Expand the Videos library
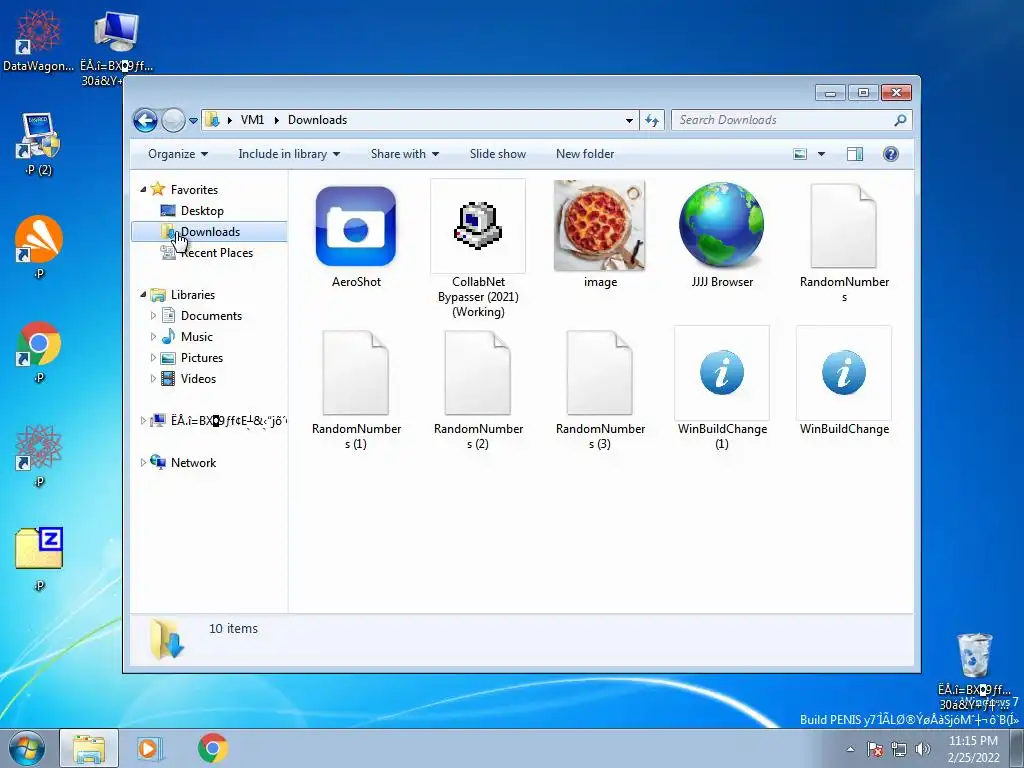The image size is (1024, 768). [153, 379]
